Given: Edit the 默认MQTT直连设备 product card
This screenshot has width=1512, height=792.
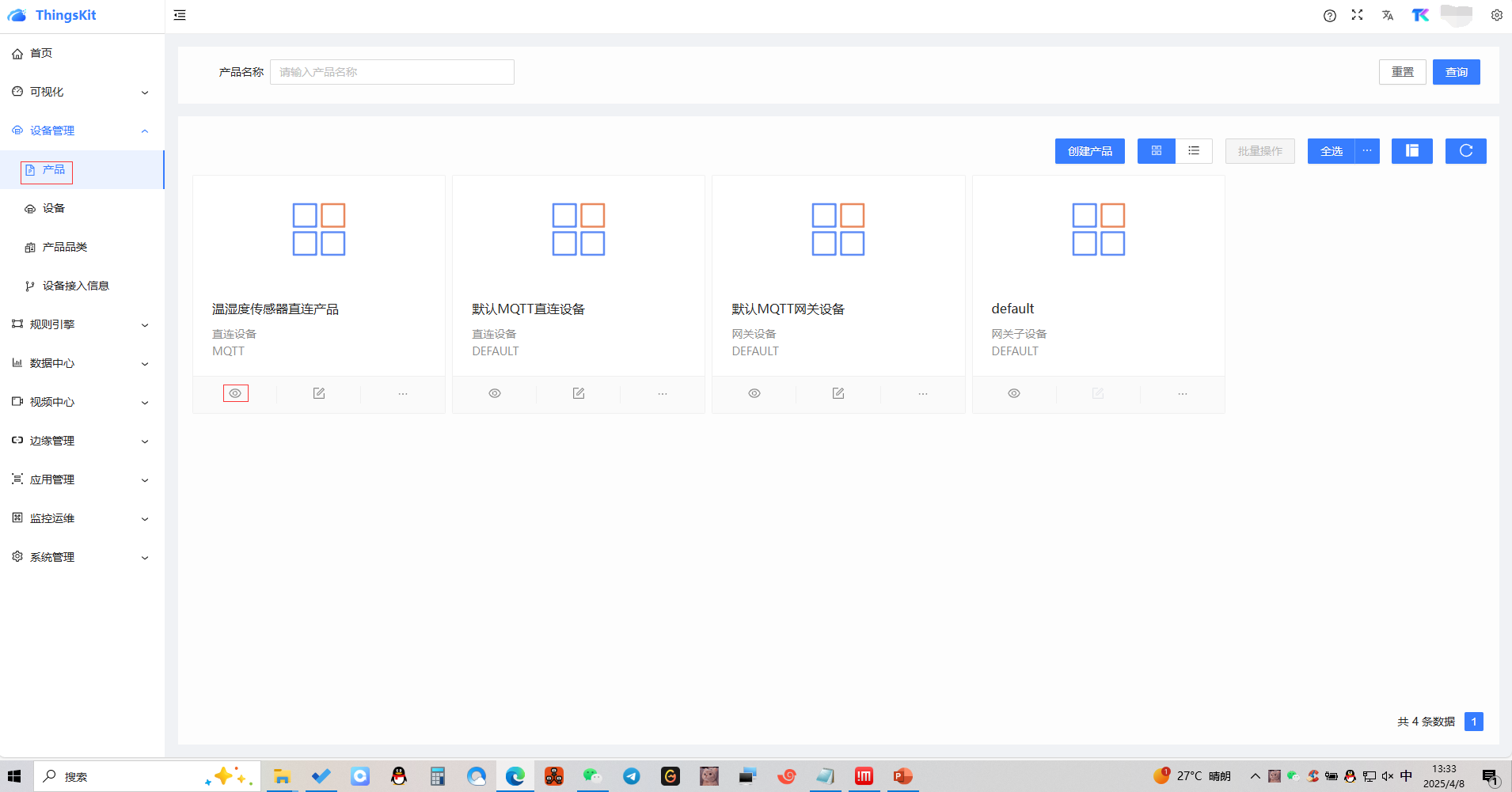Looking at the screenshot, I should pos(579,393).
